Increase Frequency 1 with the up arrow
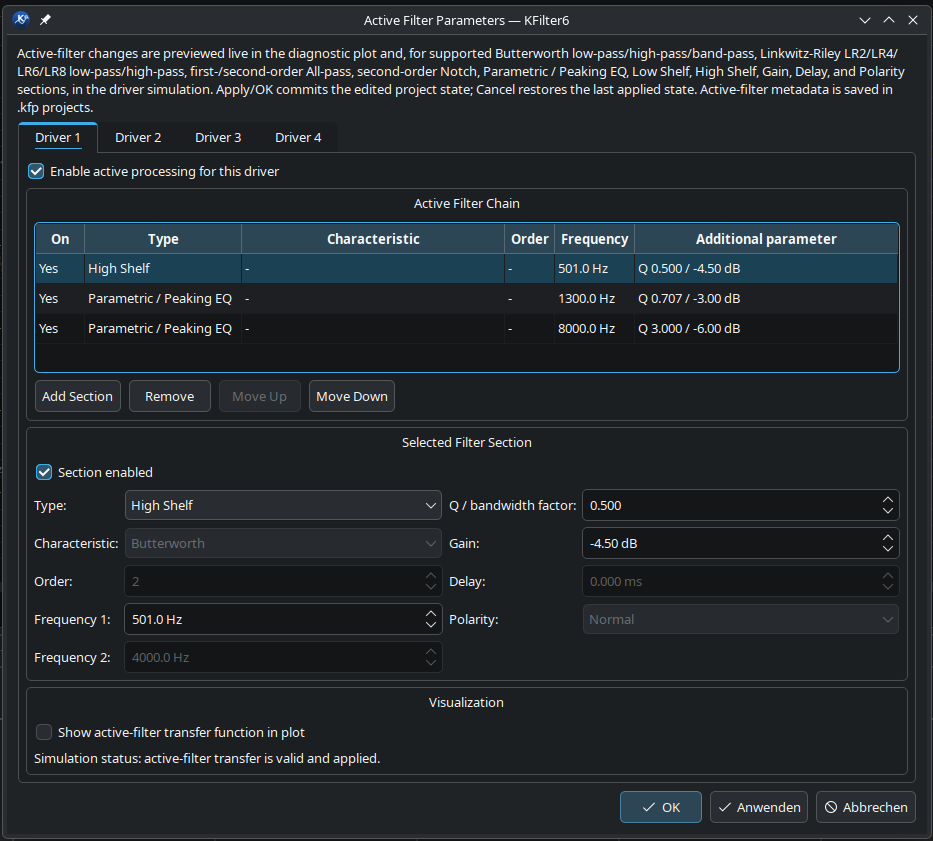 pyautogui.click(x=431, y=614)
